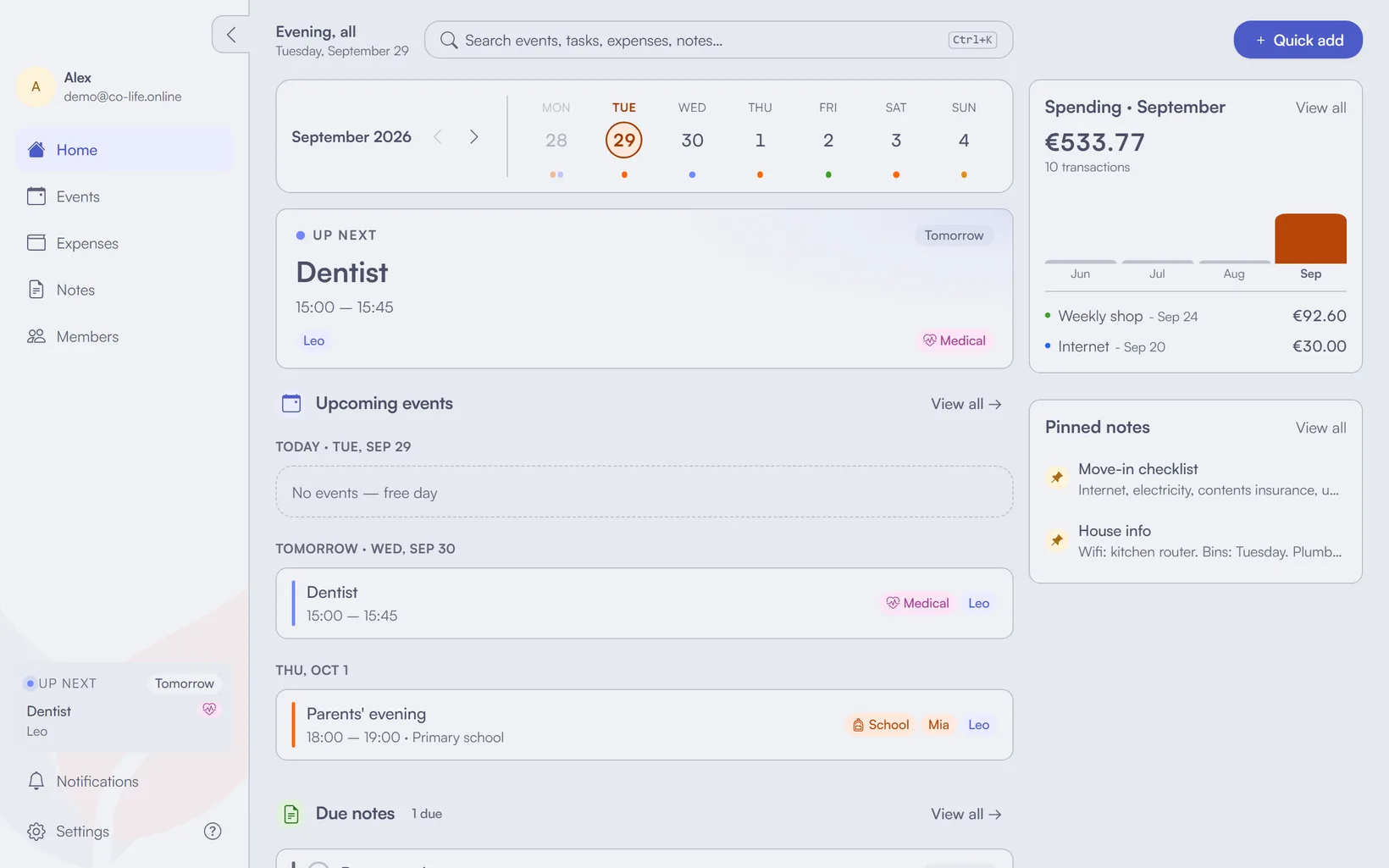This screenshot has width=1389, height=868.
Task: Click Tomorrow badge in sidebar widget
Action: (x=184, y=683)
